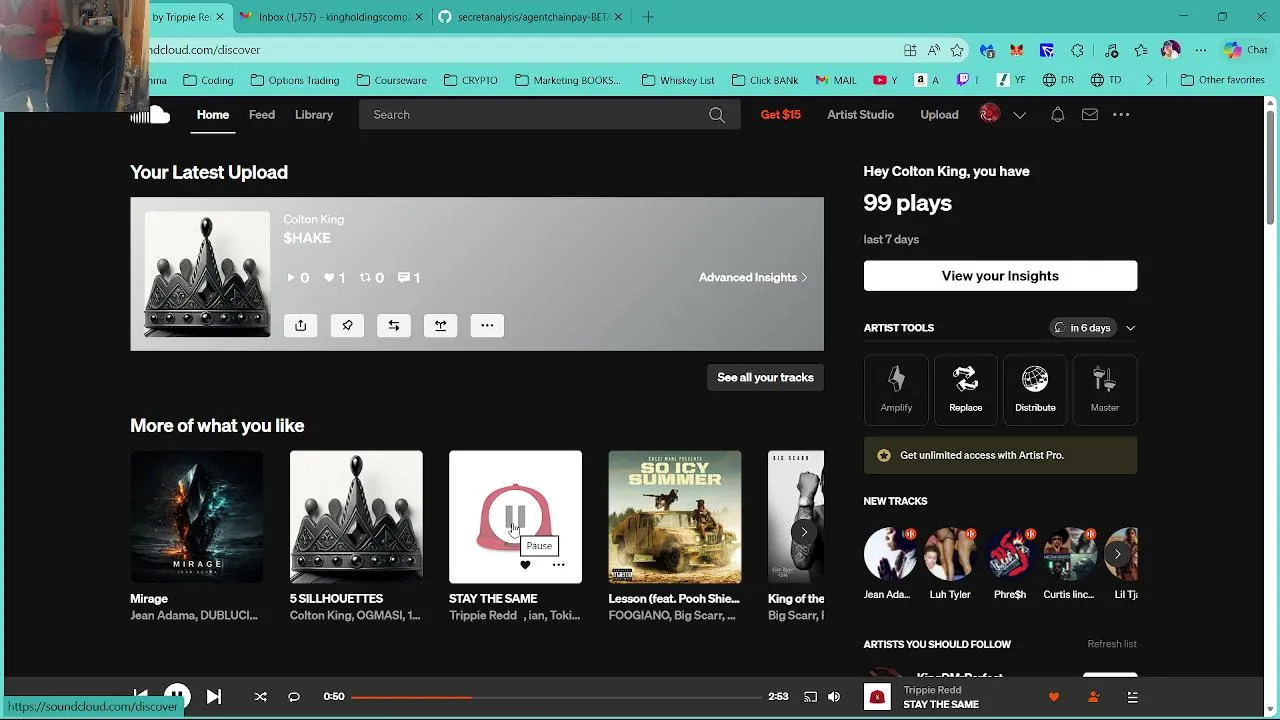This screenshot has height=720, width=1280.
Task: Open the CRYPTO bookmark folder
Action: click(x=470, y=80)
